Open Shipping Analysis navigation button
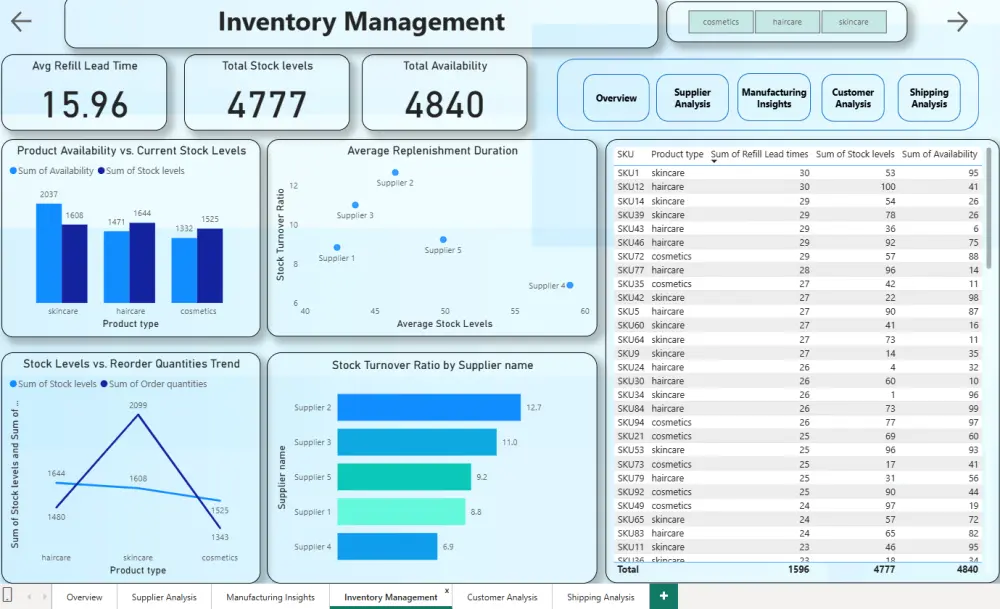Screen dimensions: 1000x609 (x=929, y=98)
